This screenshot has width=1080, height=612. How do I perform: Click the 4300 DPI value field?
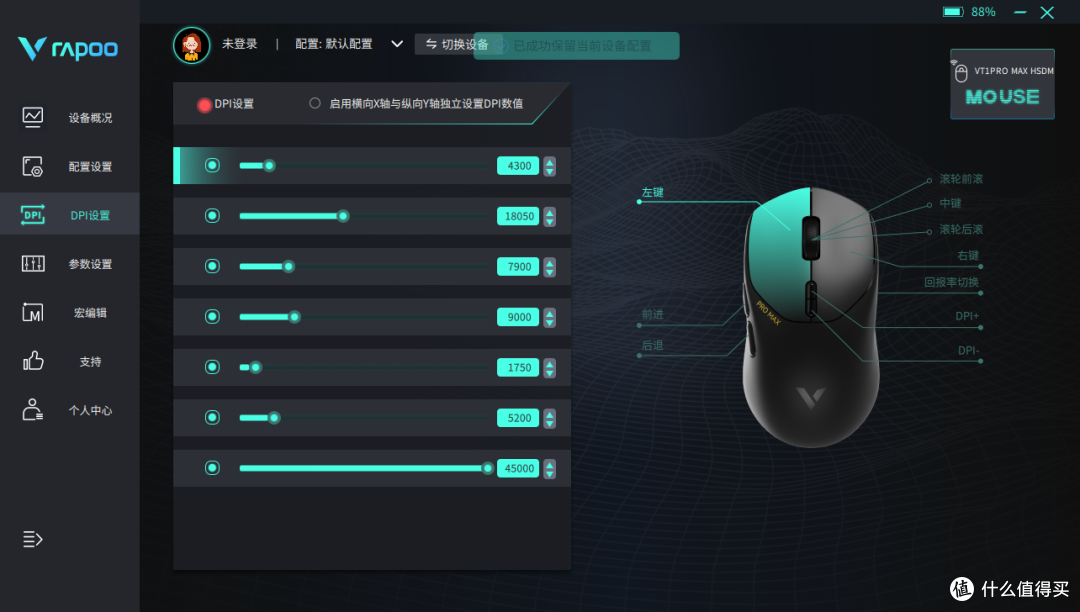[518, 166]
